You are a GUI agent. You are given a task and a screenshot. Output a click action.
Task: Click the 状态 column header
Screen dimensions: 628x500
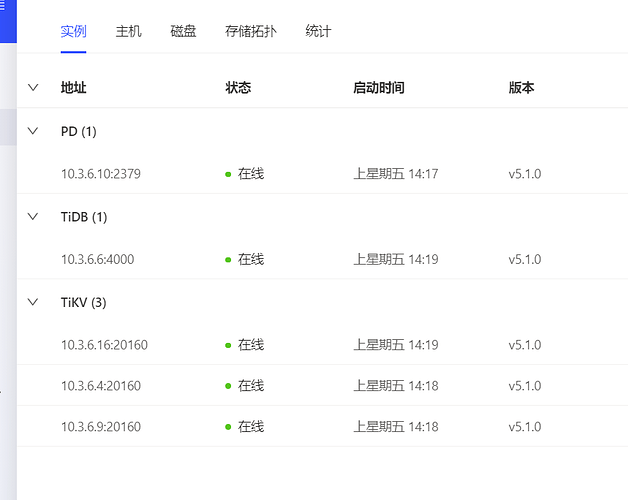[238, 87]
